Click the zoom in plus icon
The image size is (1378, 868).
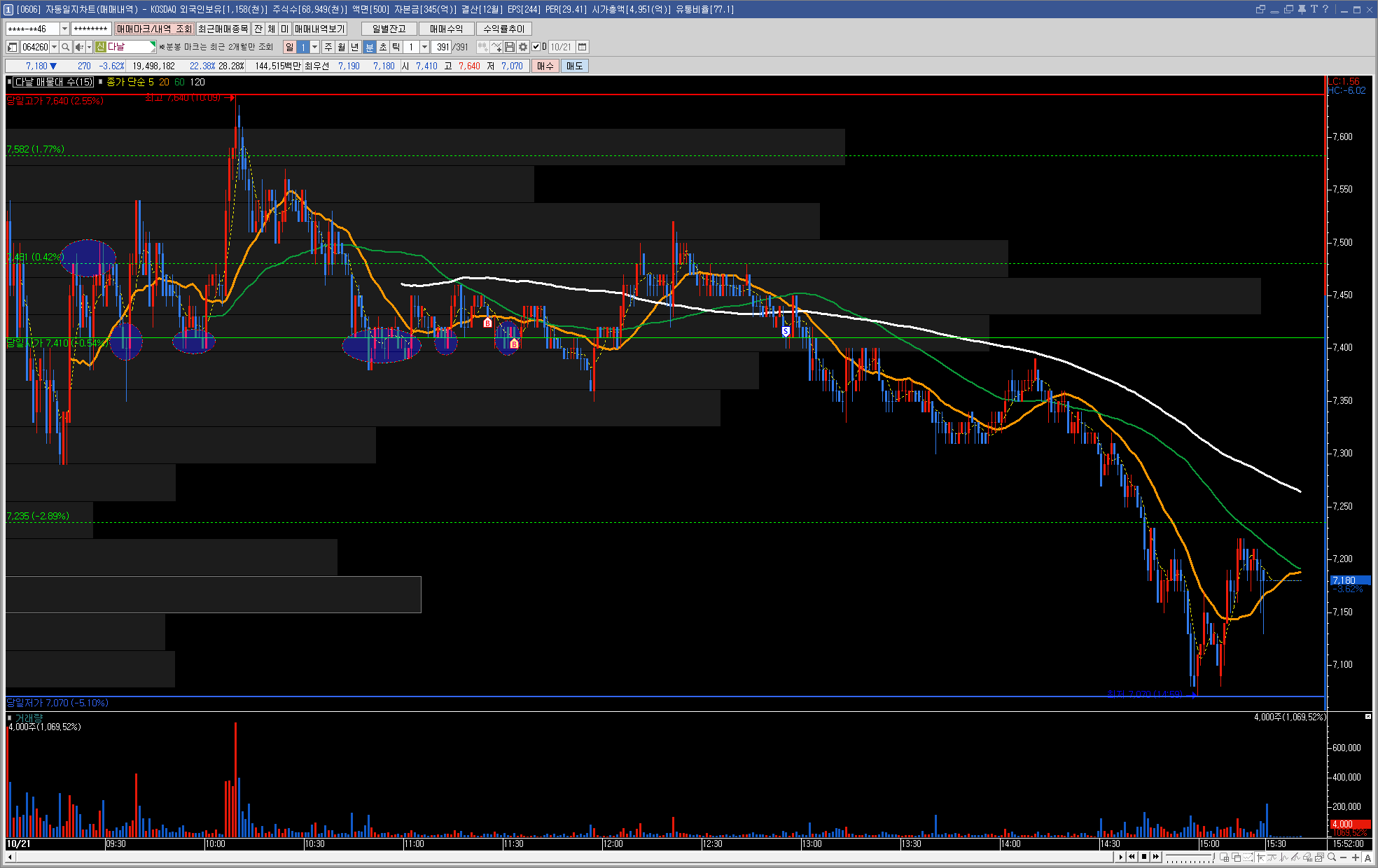1356,857
